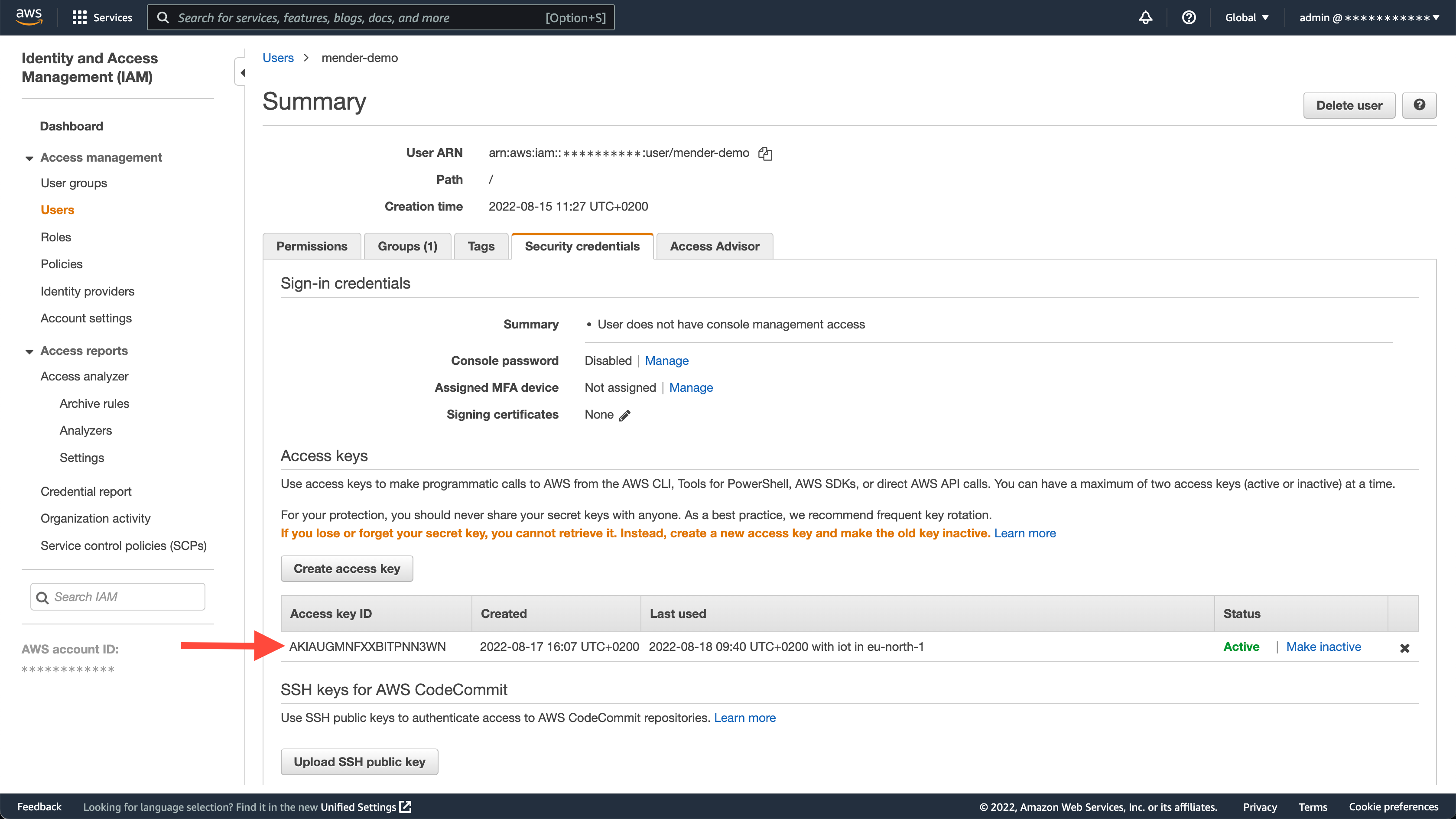This screenshot has height=819, width=1456.
Task: Switch to the Permissions tab
Action: pyautogui.click(x=312, y=247)
